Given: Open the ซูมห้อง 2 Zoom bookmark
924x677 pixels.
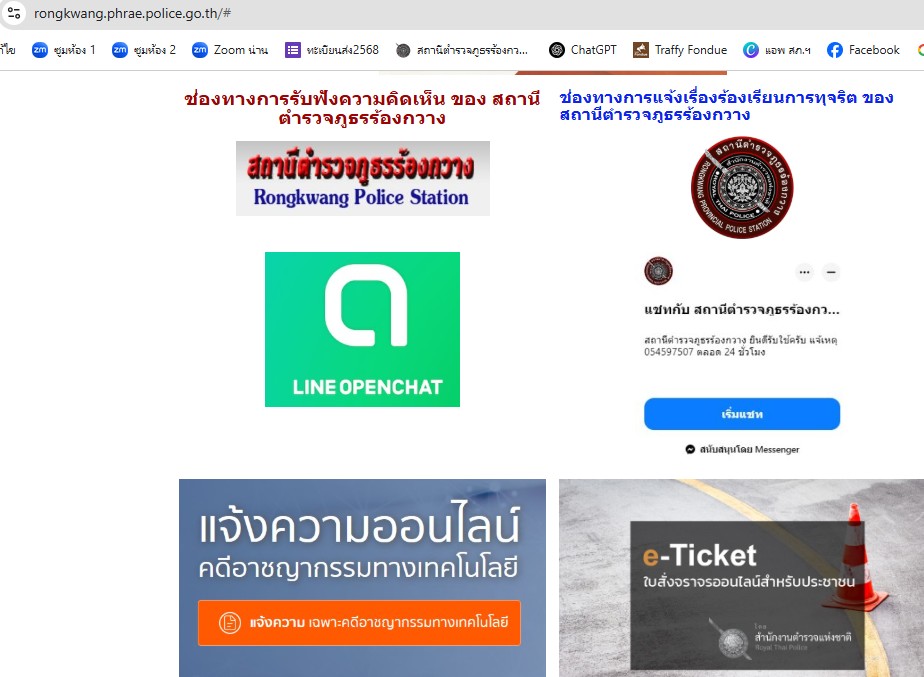Looking at the screenshot, I should (144, 50).
